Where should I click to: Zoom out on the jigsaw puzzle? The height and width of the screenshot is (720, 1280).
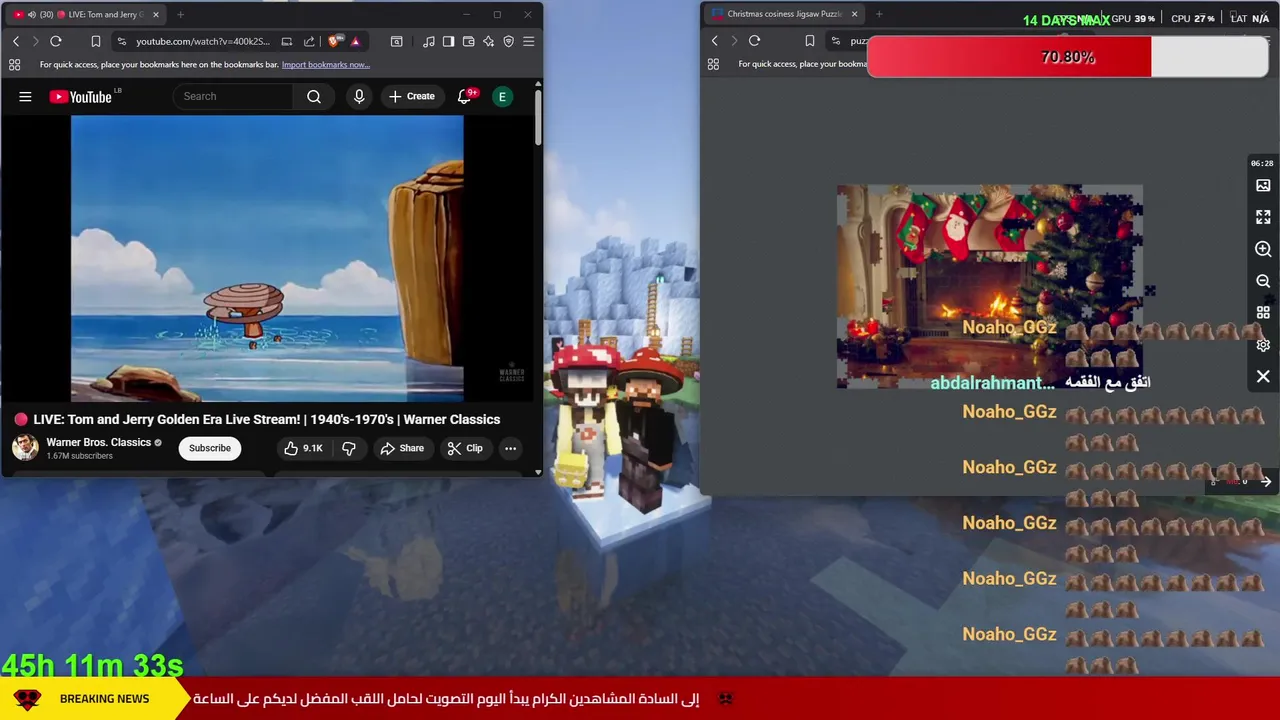[1263, 281]
